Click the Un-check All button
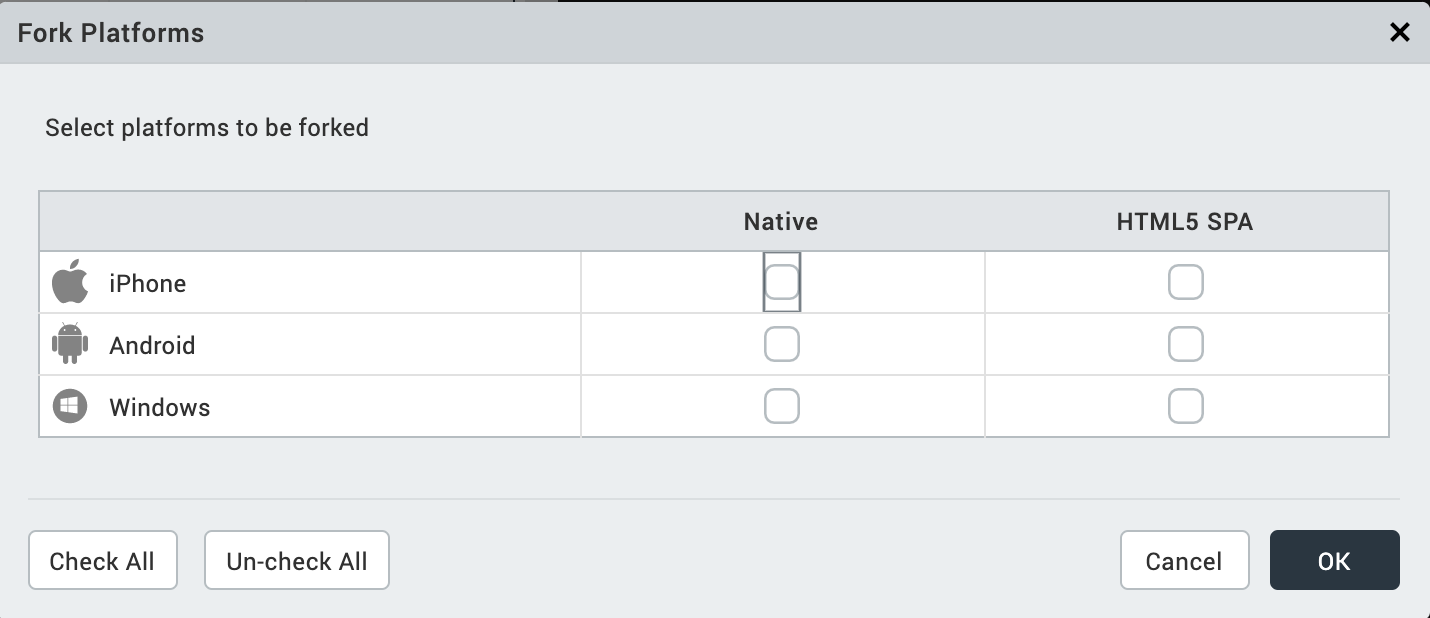1430x618 pixels. click(297, 561)
